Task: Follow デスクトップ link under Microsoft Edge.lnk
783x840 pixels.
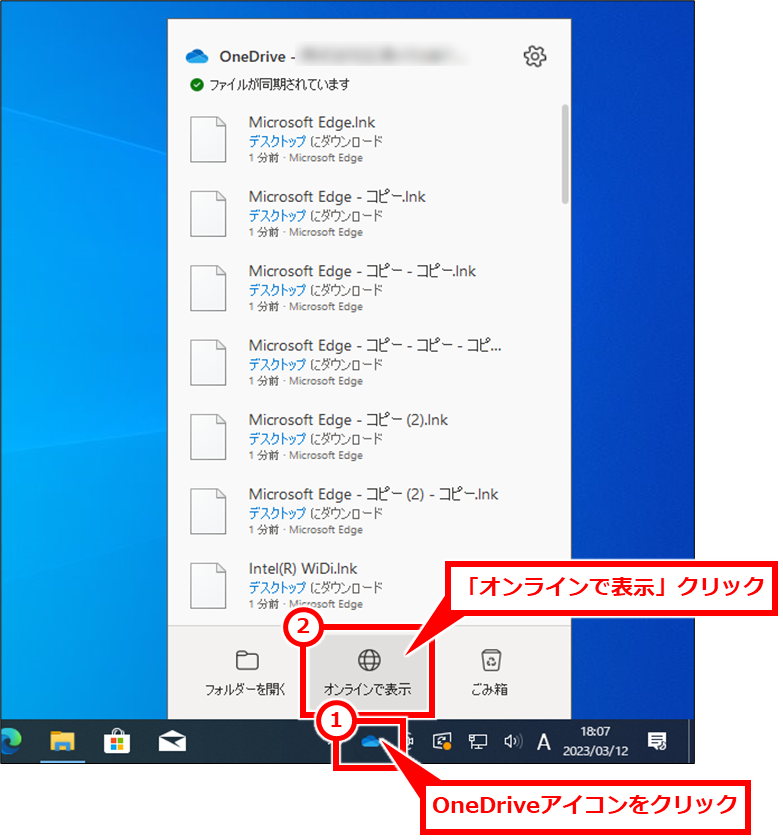Action: point(277,141)
